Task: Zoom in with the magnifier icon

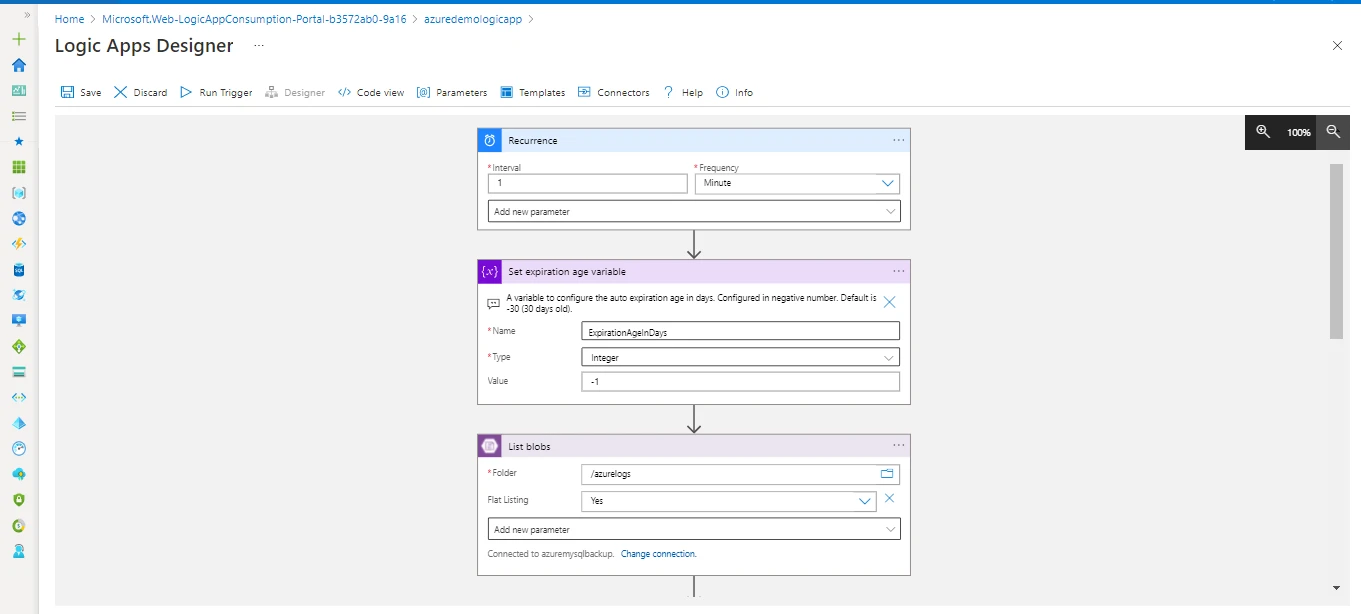Action: [x=1262, y=131]
